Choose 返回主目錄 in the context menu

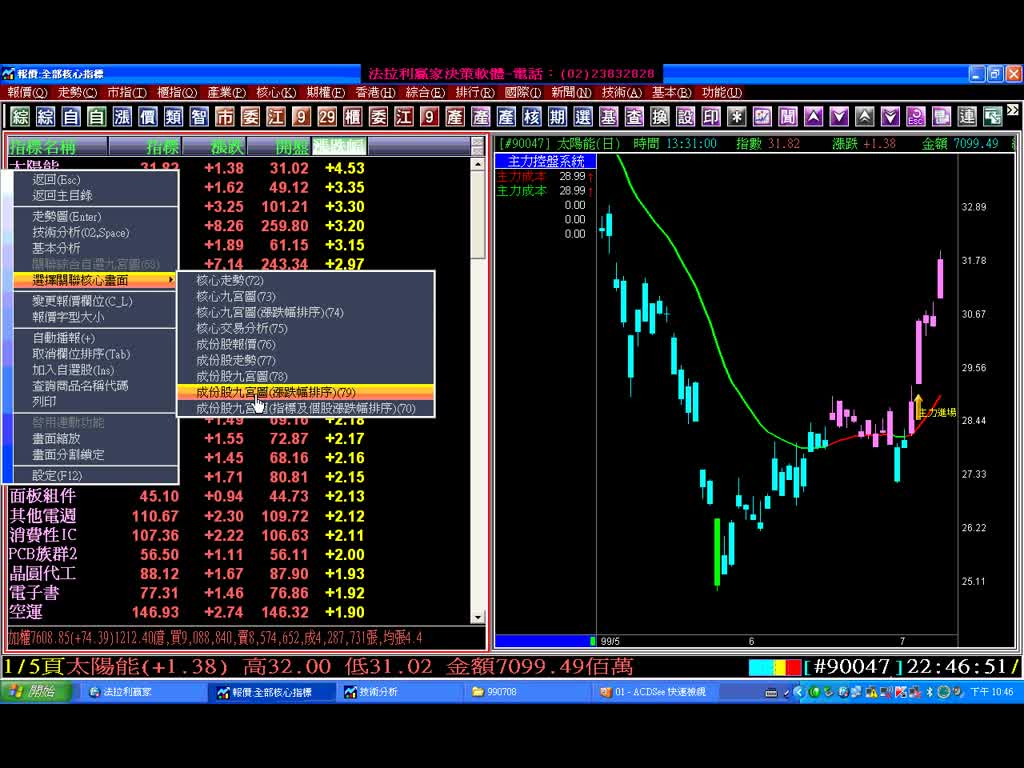coord(96,195)
